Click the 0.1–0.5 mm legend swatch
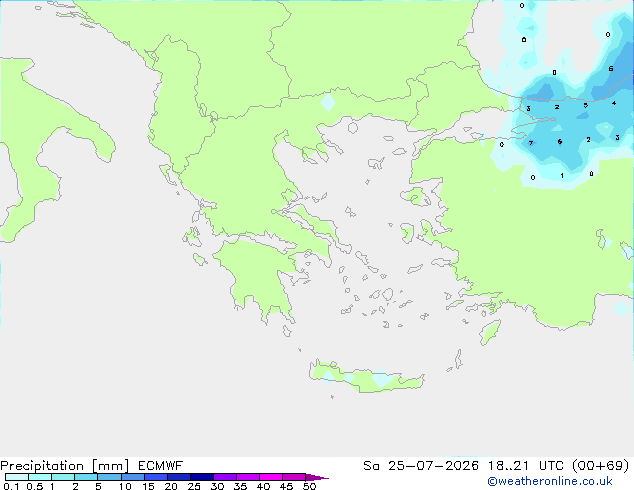Image resolution: width=634 pixels, height=490 pixels. (x=17, y=477)
